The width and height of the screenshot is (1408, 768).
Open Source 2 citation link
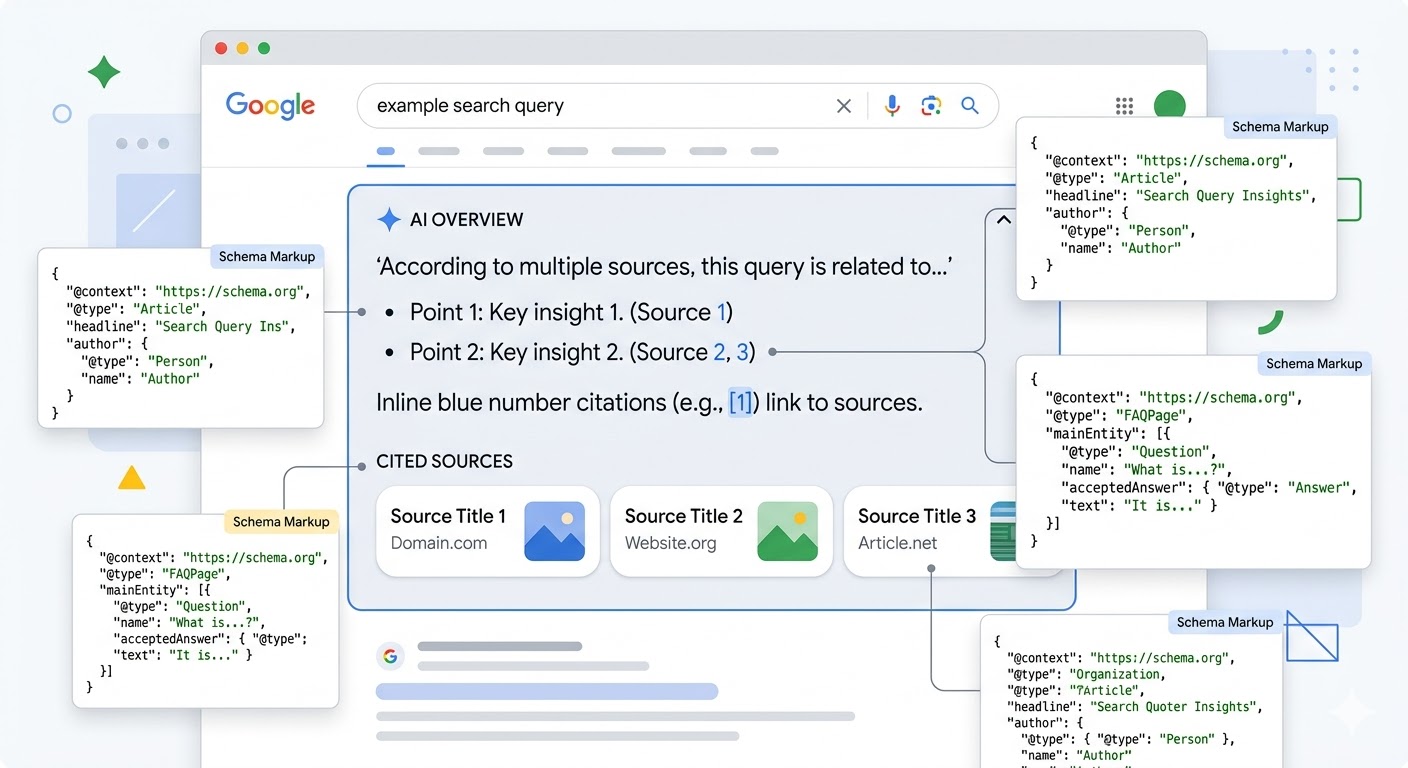pyautogui.click(x=718, y=352)
